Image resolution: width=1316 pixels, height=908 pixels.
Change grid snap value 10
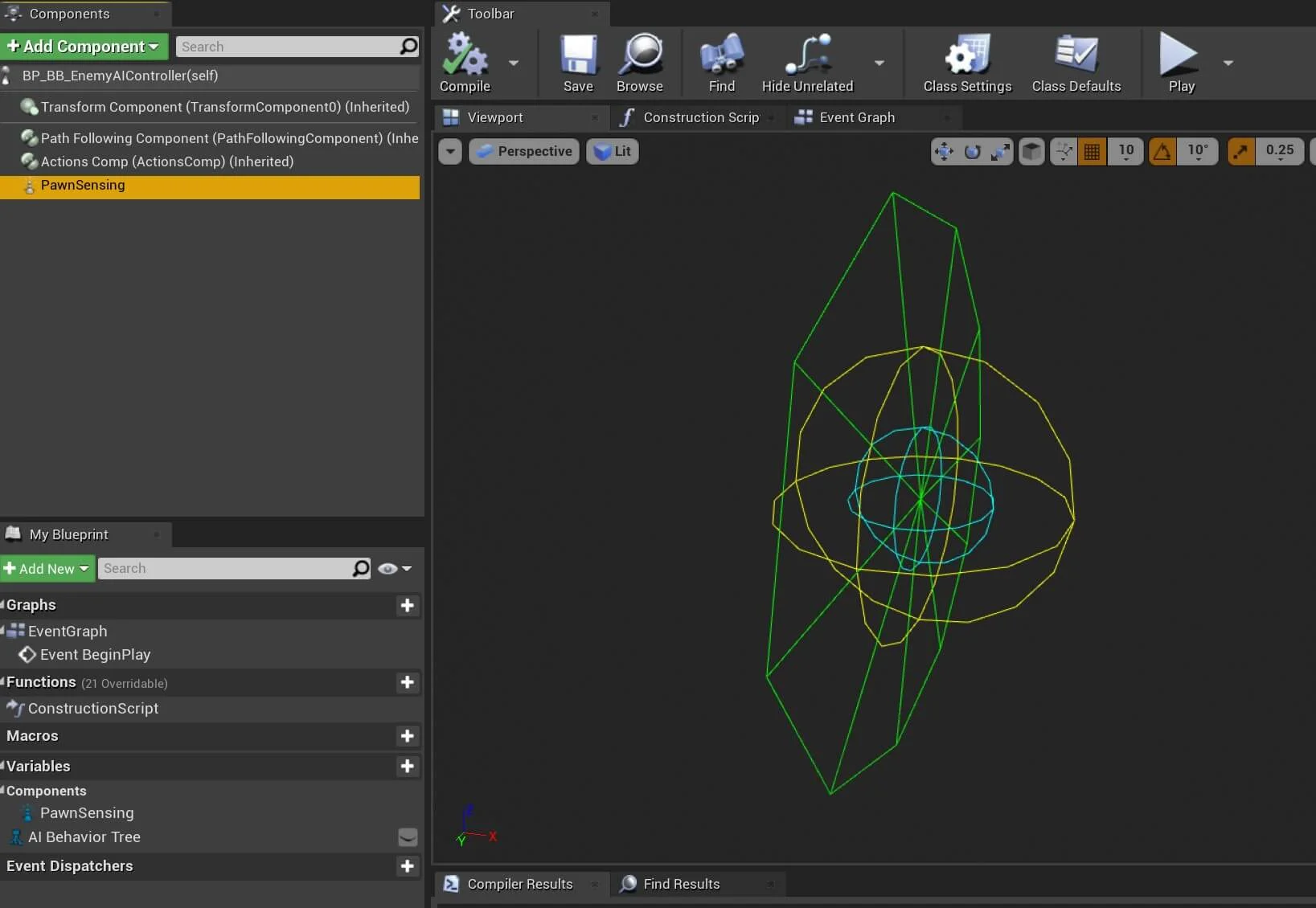click(1125, 151)
